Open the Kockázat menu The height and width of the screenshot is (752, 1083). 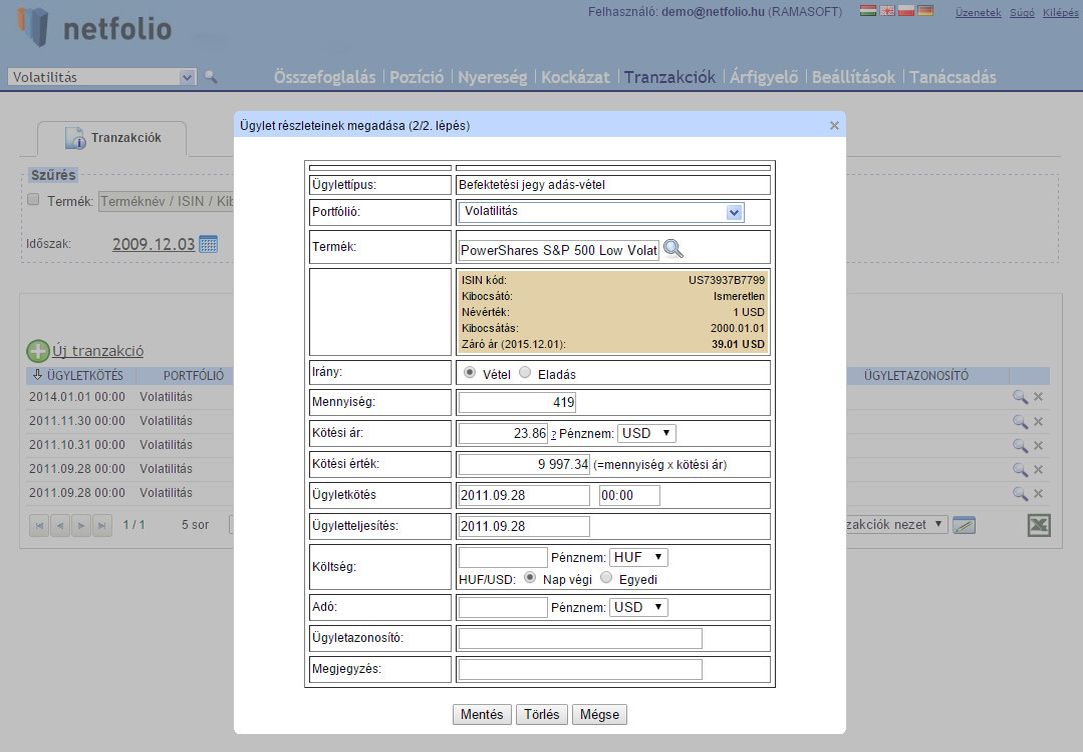click(x=575, y=77)
